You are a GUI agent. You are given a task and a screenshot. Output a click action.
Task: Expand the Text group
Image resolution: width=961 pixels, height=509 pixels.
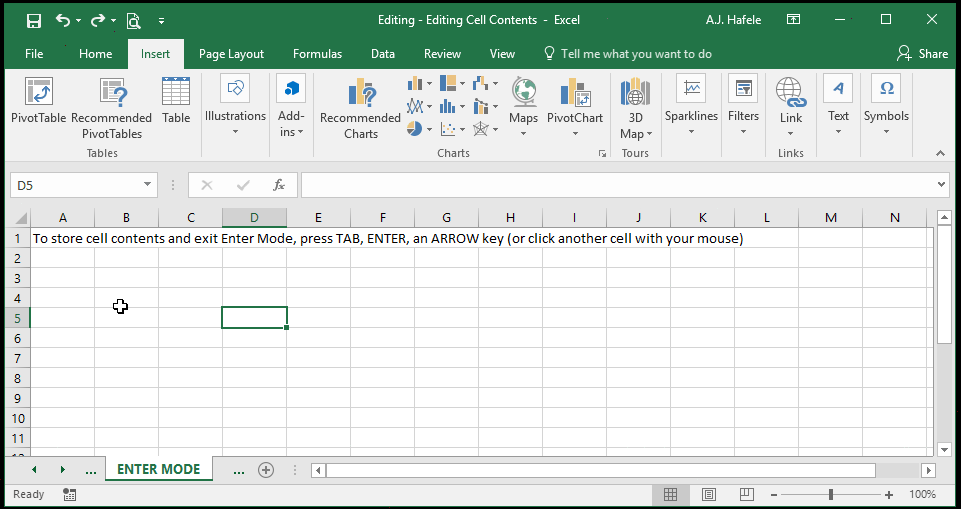[x=838, y=105]
